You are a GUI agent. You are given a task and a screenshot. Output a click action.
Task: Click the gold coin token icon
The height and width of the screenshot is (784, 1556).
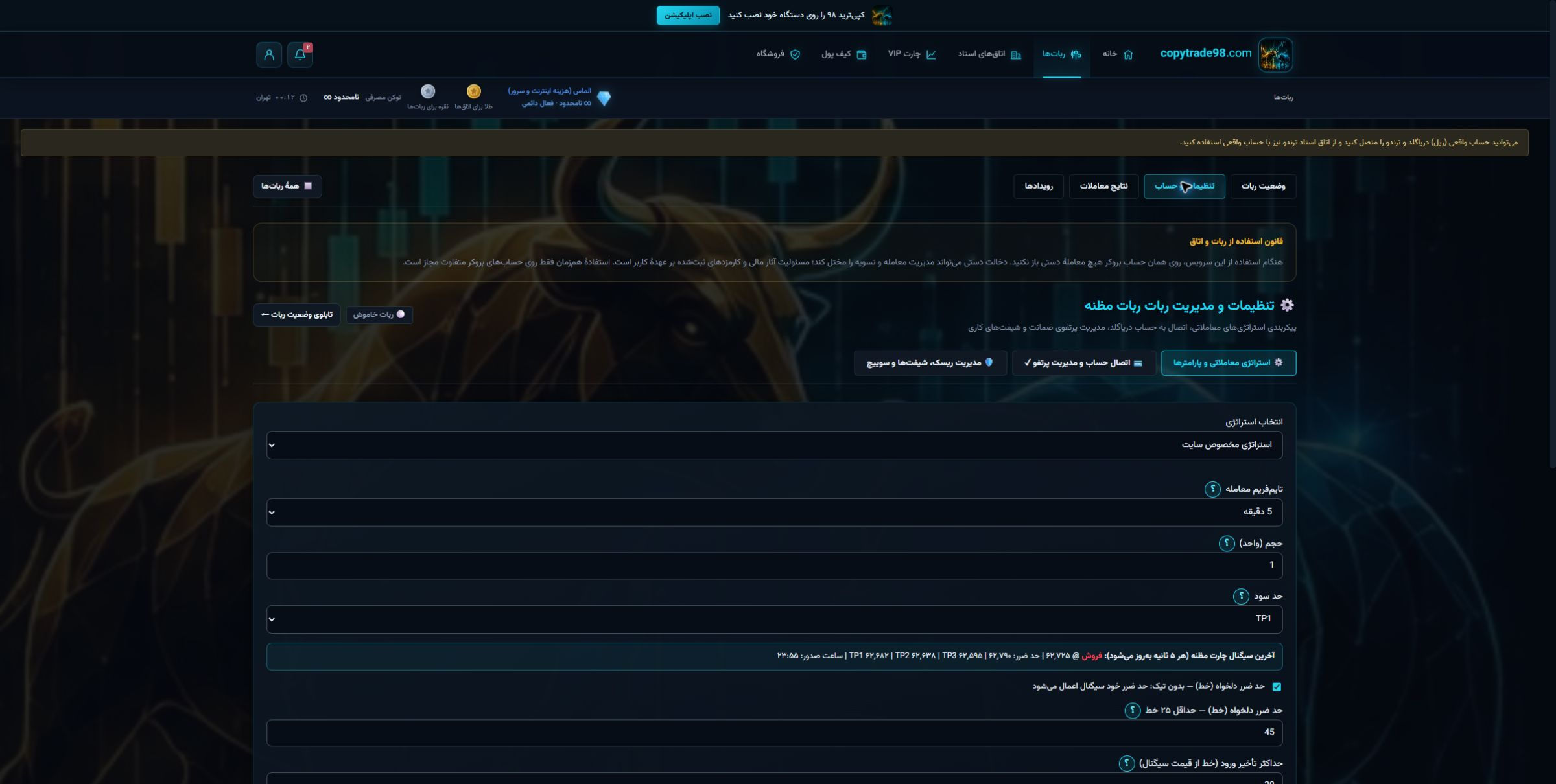474,91
